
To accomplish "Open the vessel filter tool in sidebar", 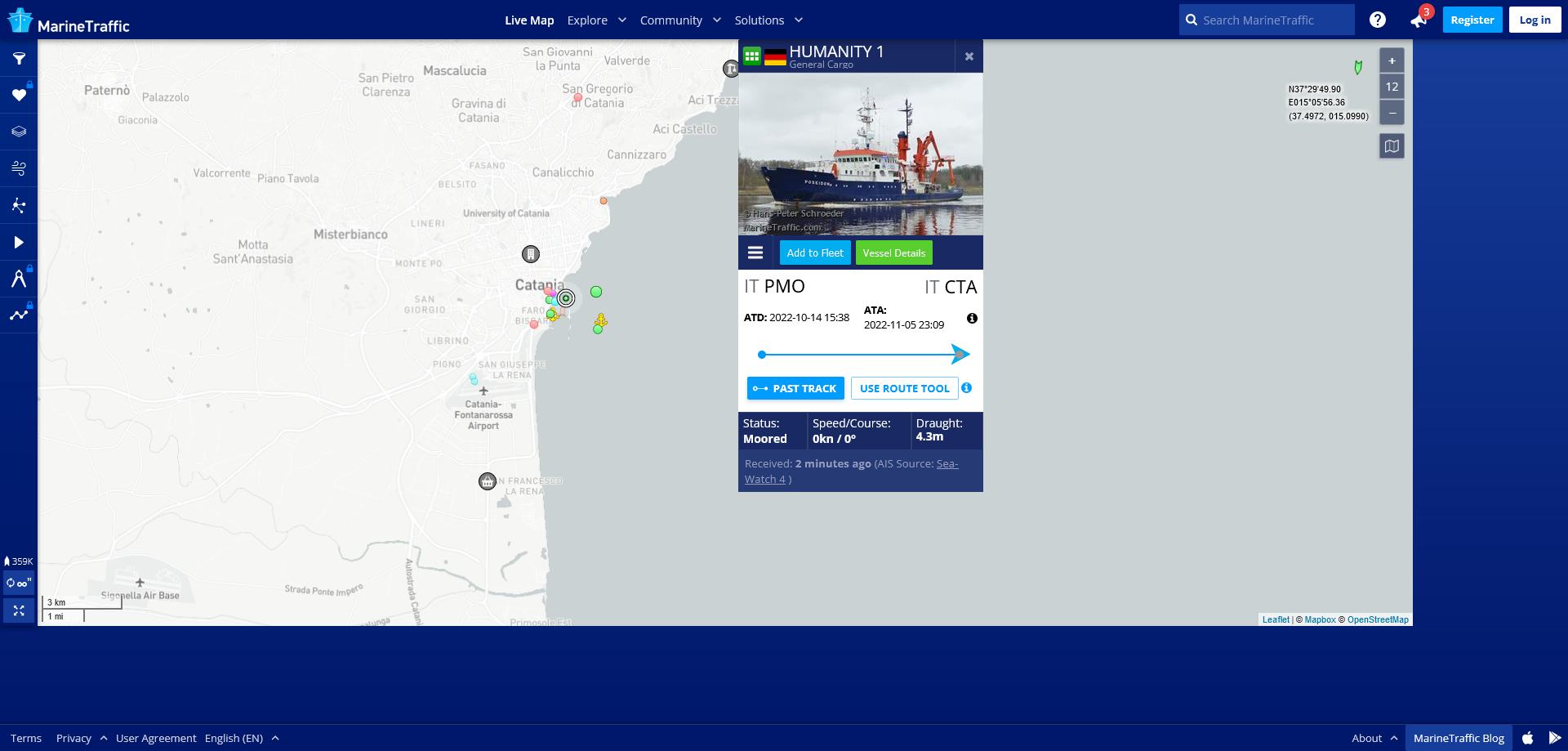I will tap(19, 59).
